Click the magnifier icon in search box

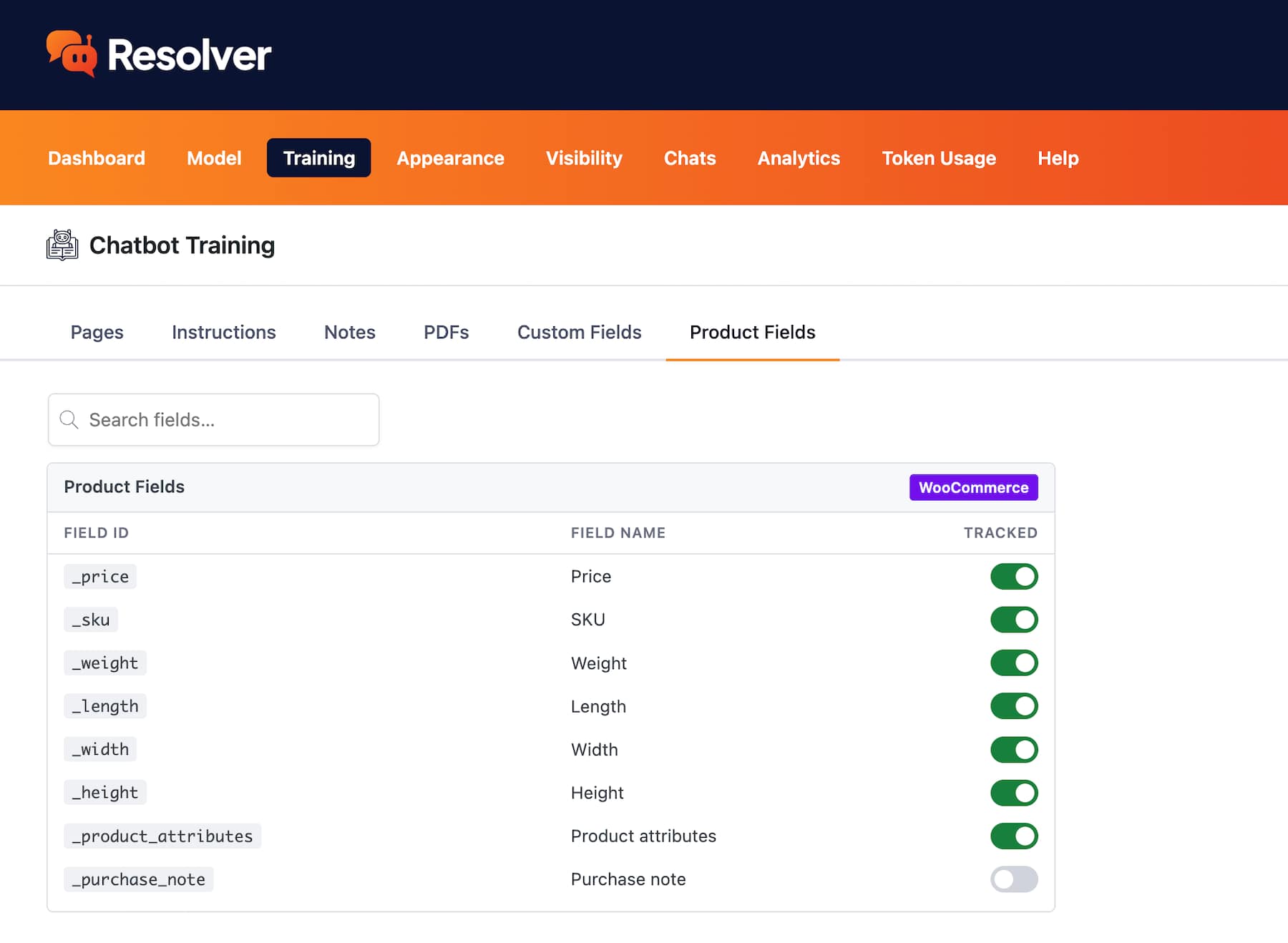point(69,419)
